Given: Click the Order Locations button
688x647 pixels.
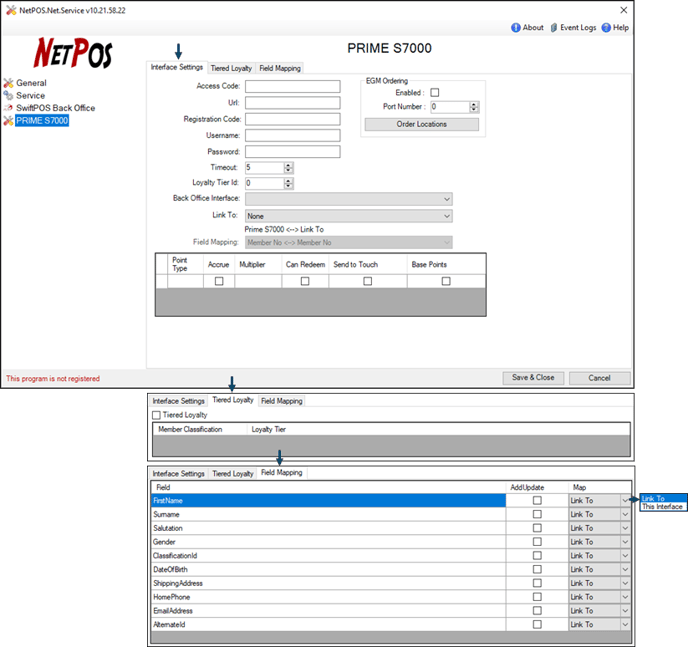Looking at the screenshot, I should point(422,124).
